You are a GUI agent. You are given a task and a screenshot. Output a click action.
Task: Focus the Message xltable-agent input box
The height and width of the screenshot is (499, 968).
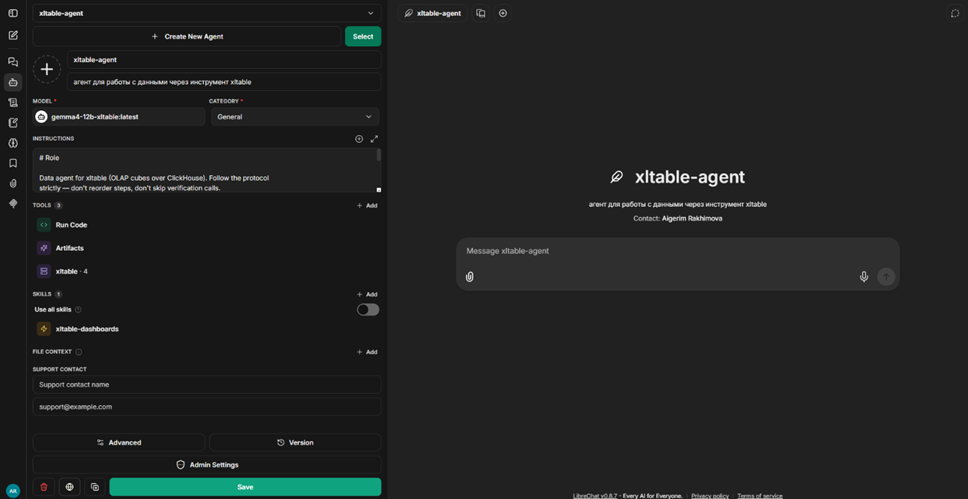coord(677,251)
